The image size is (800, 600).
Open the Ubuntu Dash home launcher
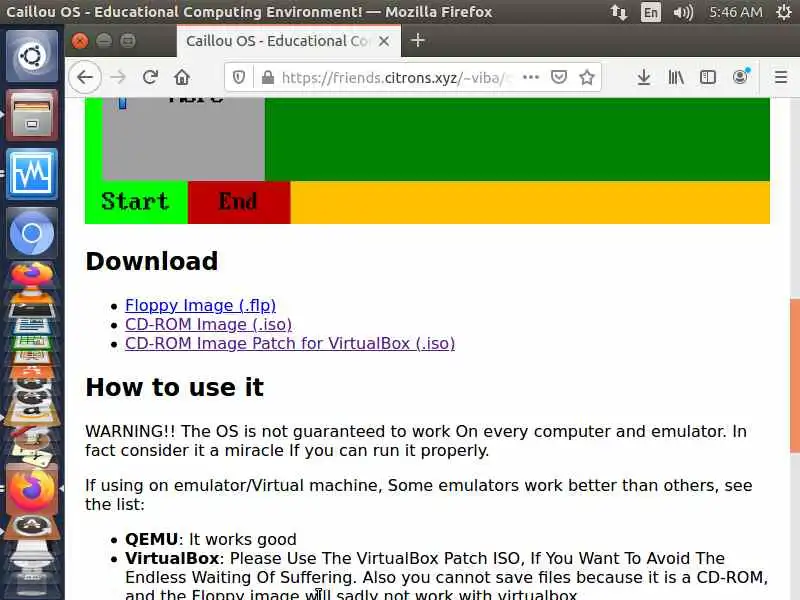(x=32, y=56)
